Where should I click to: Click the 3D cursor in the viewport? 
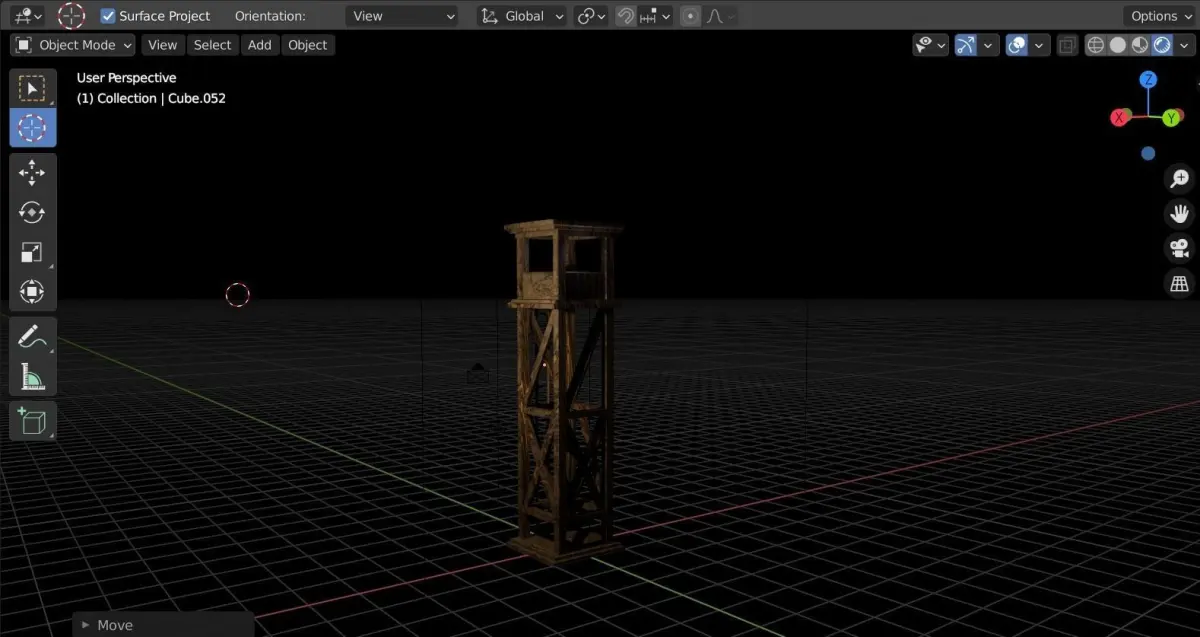coord(238,295)
